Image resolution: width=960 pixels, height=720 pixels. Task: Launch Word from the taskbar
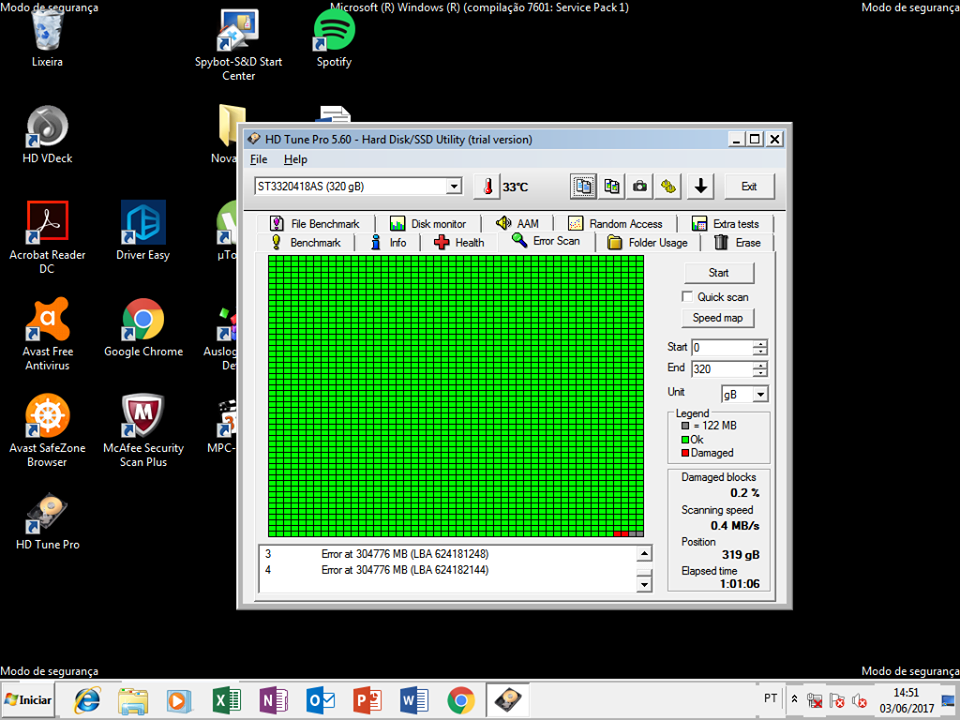click(414, 700)
